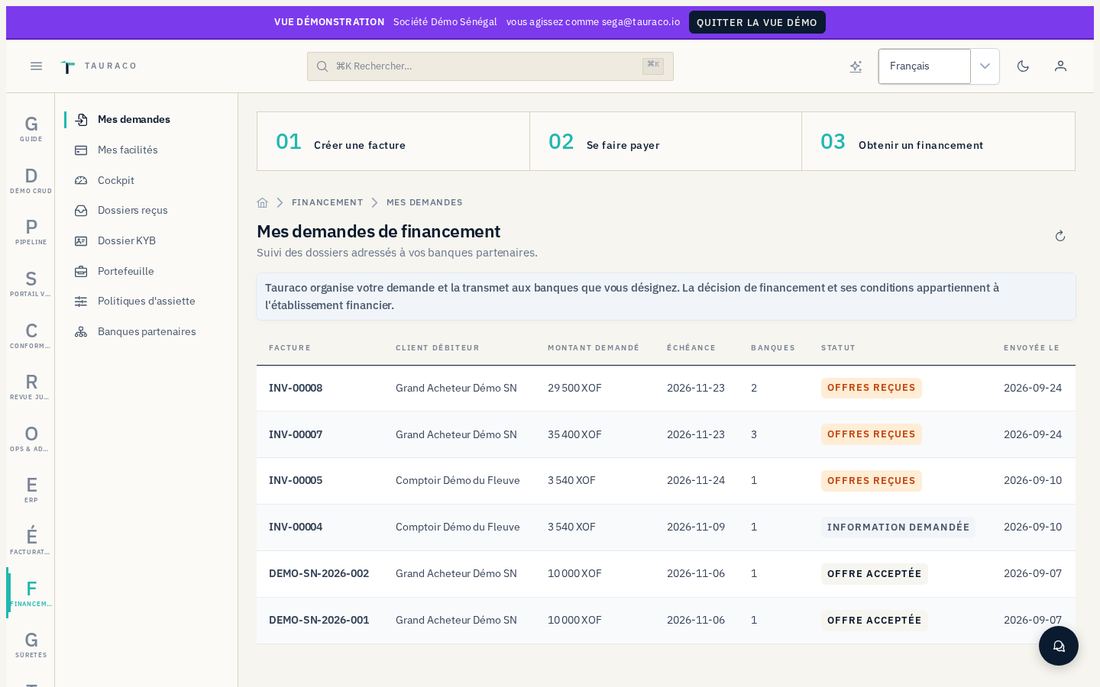Select step 01 Créer une facture
This screenshot has height=687, width=1100.
393,141
